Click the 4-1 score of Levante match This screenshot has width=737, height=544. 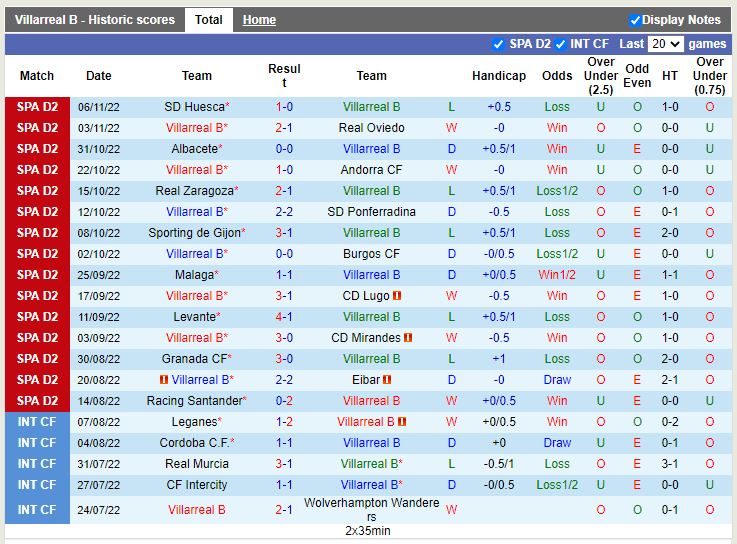pos(284,317)
